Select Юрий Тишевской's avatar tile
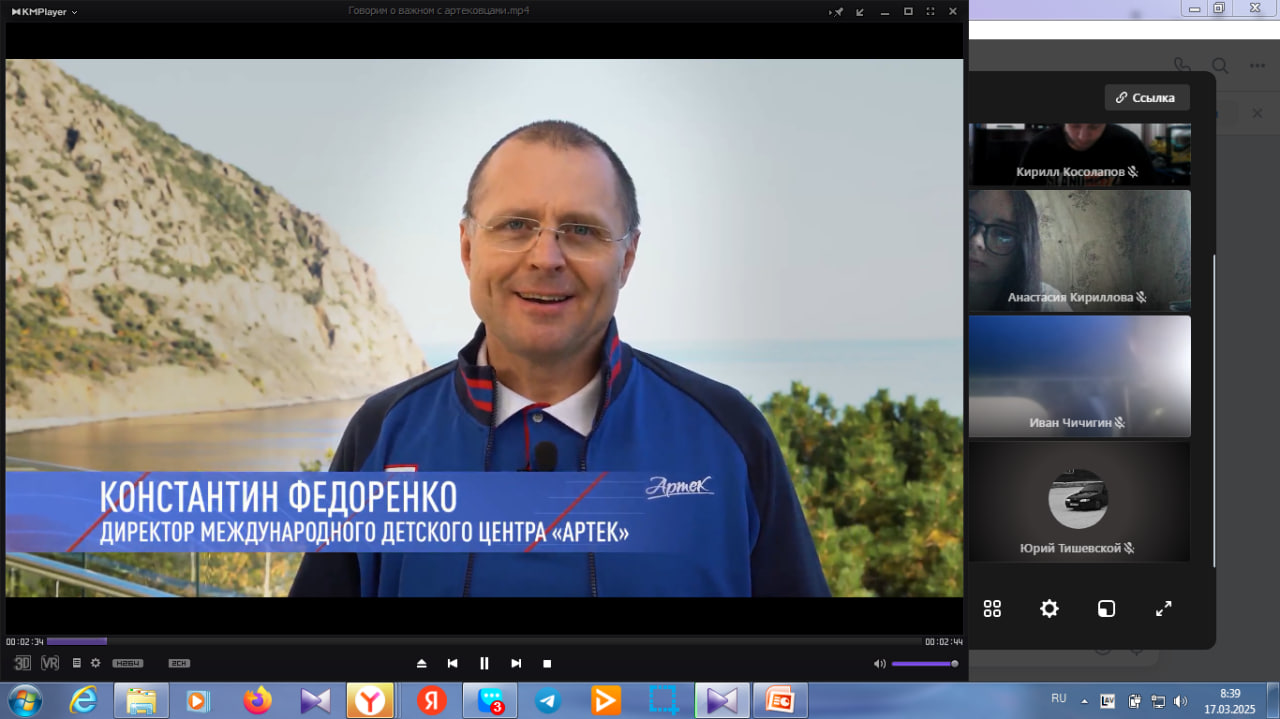Screen dimensions: 1280x719 coord(1079,501)
